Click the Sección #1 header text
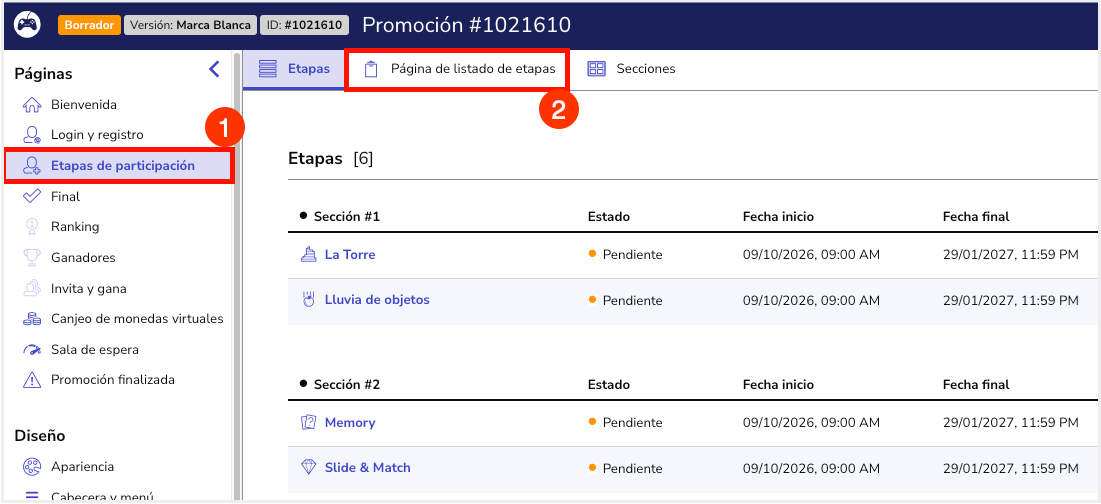 tap(347, 216)
